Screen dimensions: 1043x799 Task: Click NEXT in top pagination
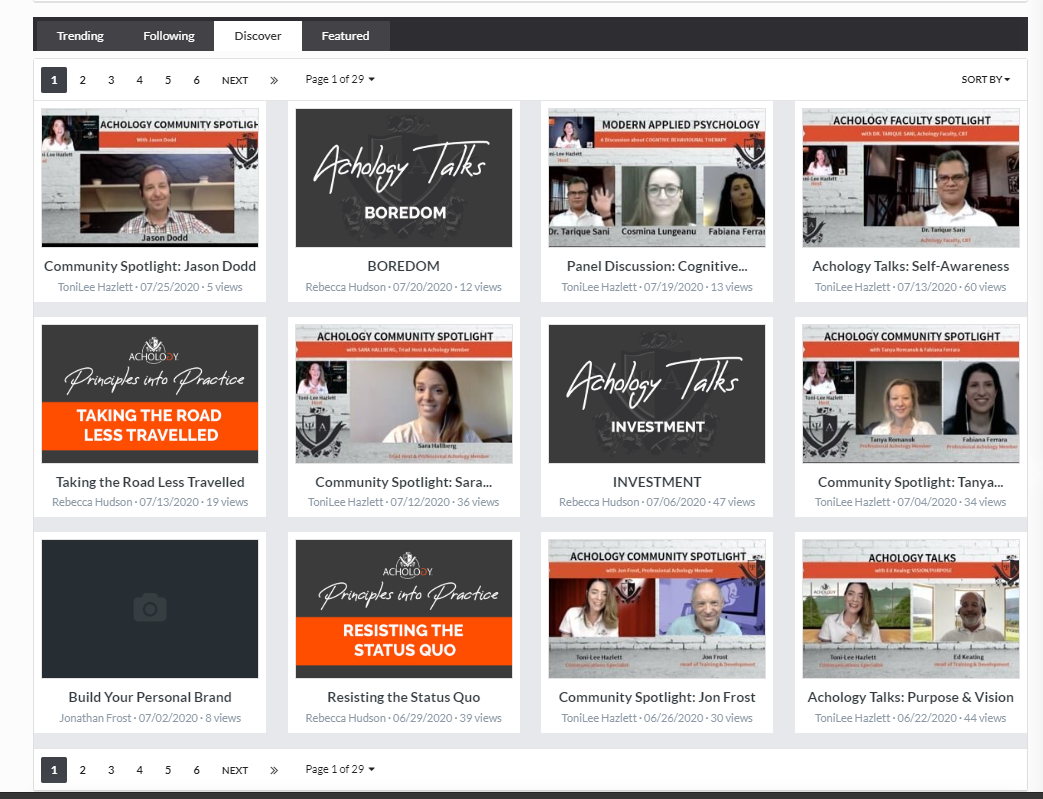coord(235,80)
